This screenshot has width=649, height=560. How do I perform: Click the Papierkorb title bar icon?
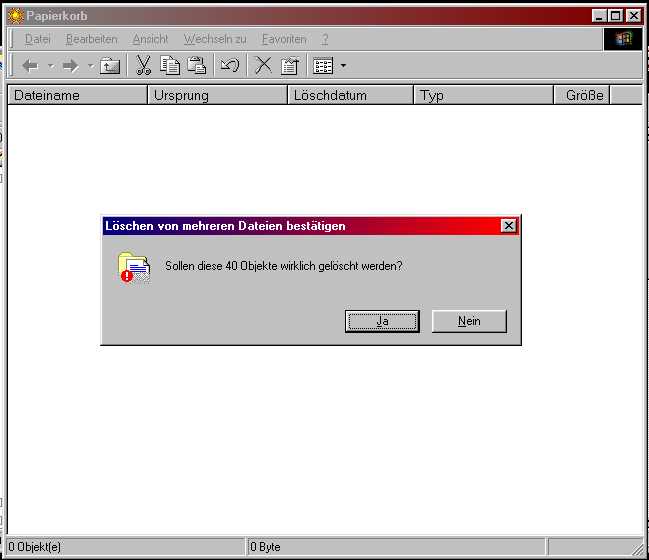(16, 16)
